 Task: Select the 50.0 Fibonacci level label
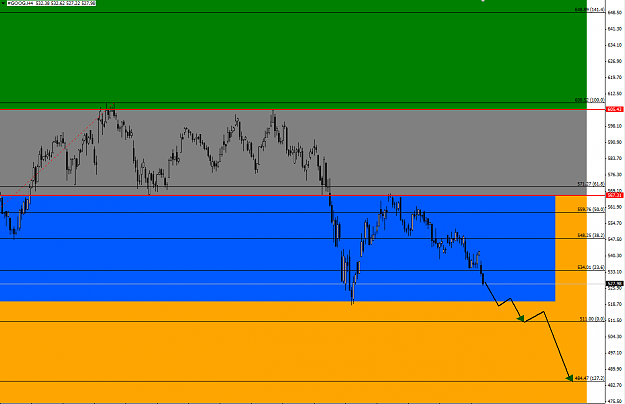[591, 209]
